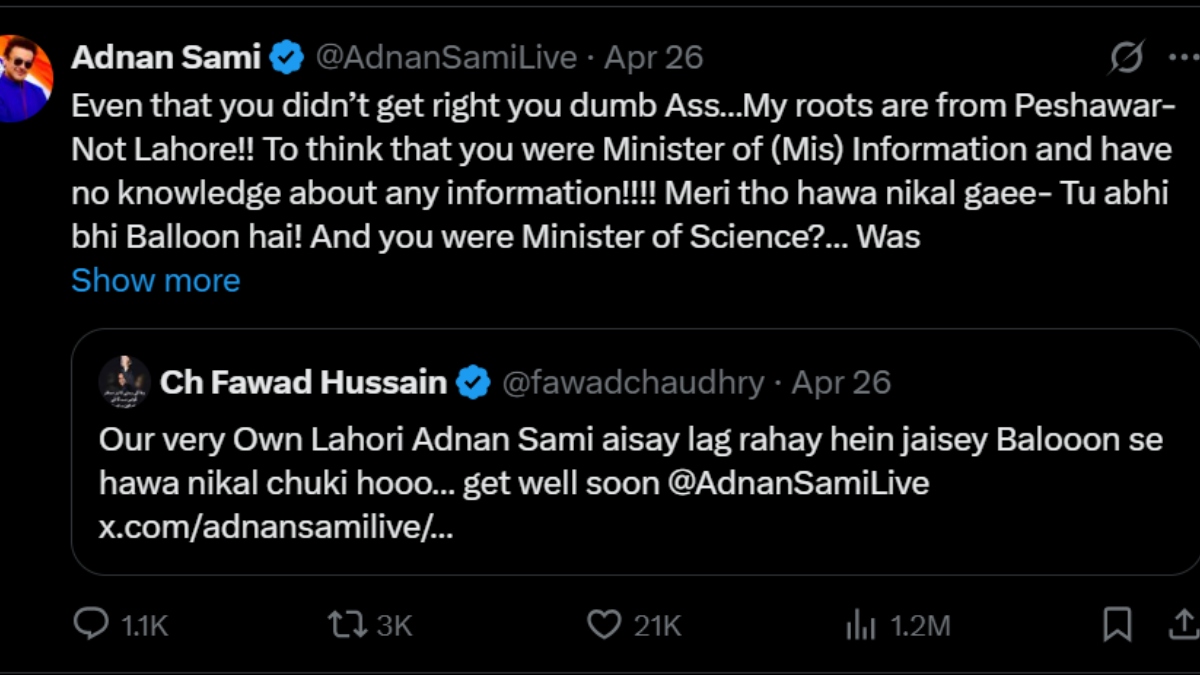The width and height of the screenshot is (1200, 675).
Task: Open Adnan Sami's profile picture
Action: [x=24, y=78]
